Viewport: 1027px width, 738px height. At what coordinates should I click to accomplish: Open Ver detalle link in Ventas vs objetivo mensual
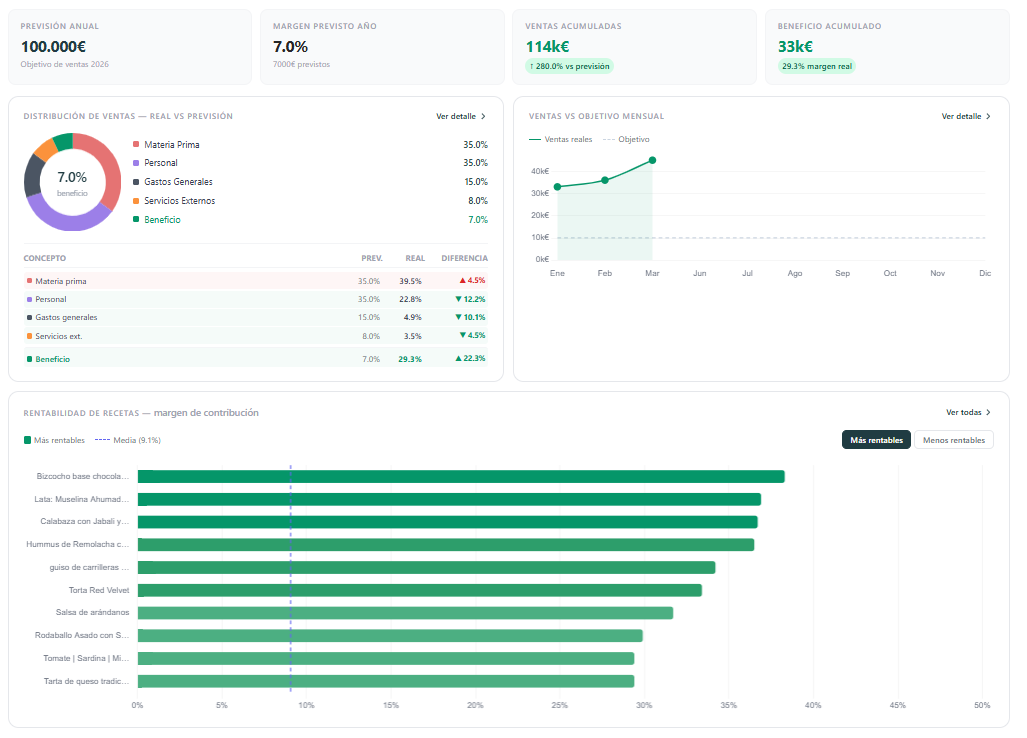966,116
